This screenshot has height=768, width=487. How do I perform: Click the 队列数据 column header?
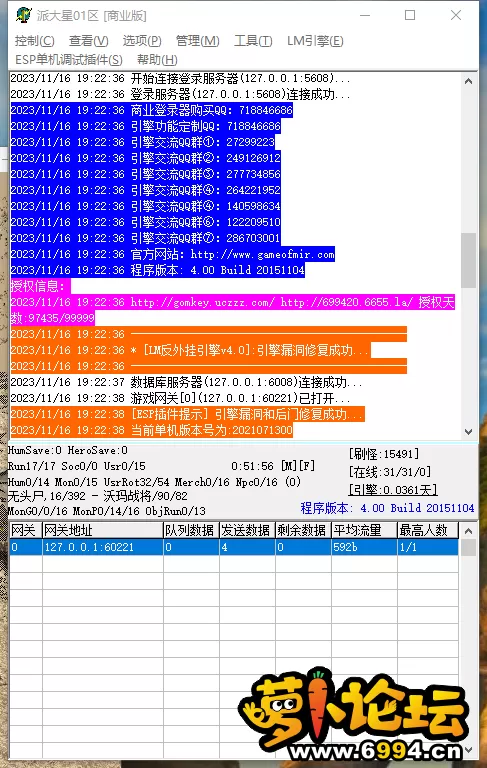tap(191, 530)
